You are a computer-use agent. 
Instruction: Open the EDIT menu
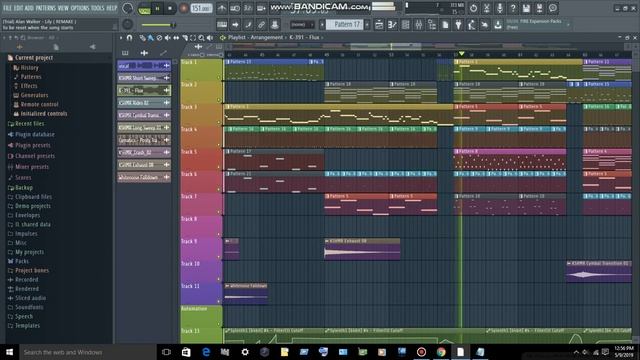coord(19,8)
